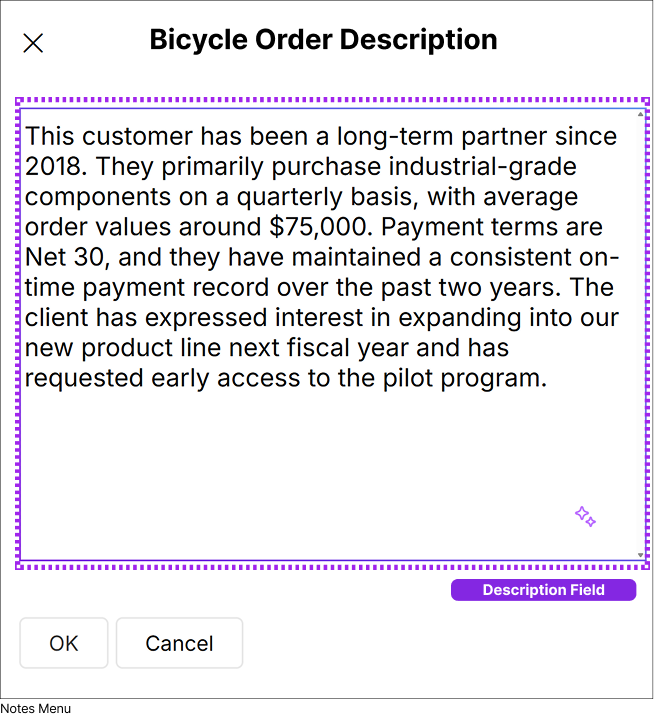Viewport: 654px width, 718px height.
Task: Click the words "Net 30" in description
Action: [61, 257]
